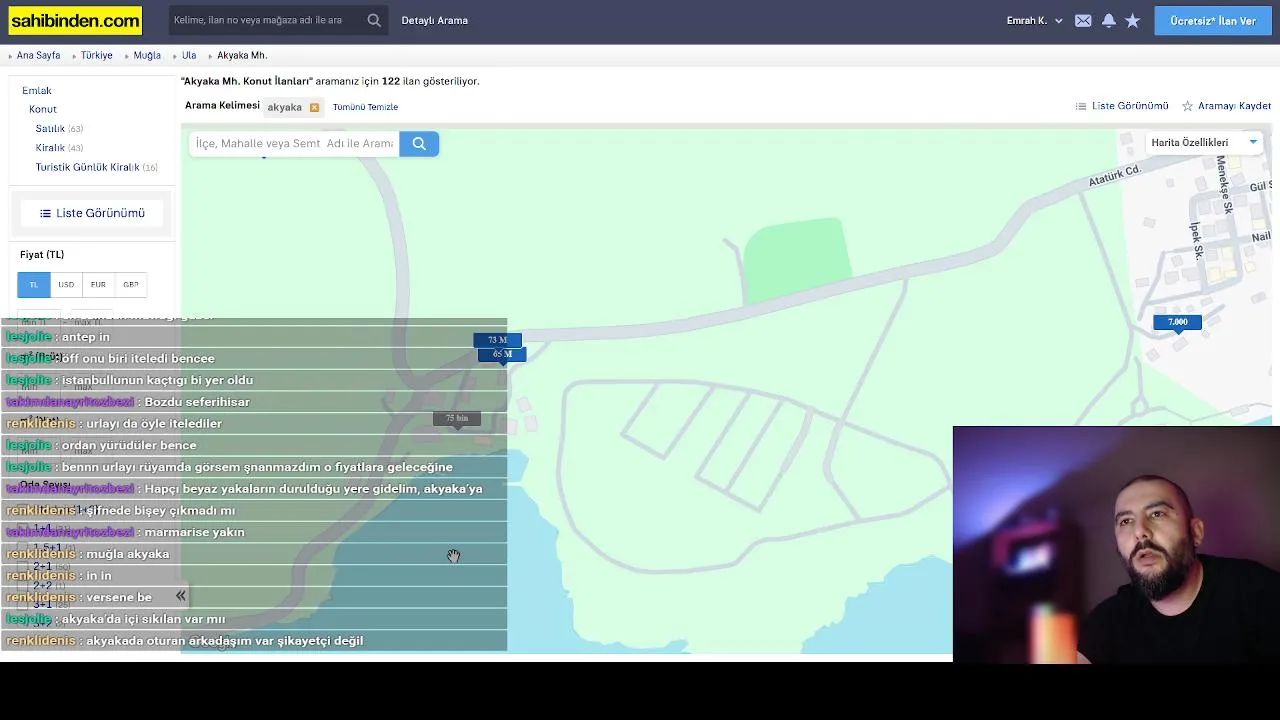Open the Emrah K. account dropdown

(1034, 20)
